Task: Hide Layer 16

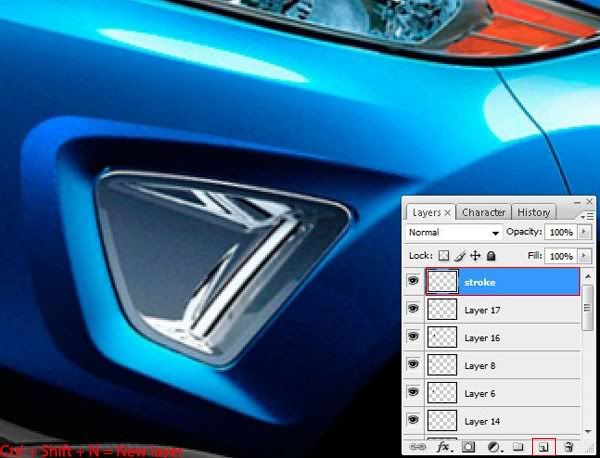Action: coord(413,336)
